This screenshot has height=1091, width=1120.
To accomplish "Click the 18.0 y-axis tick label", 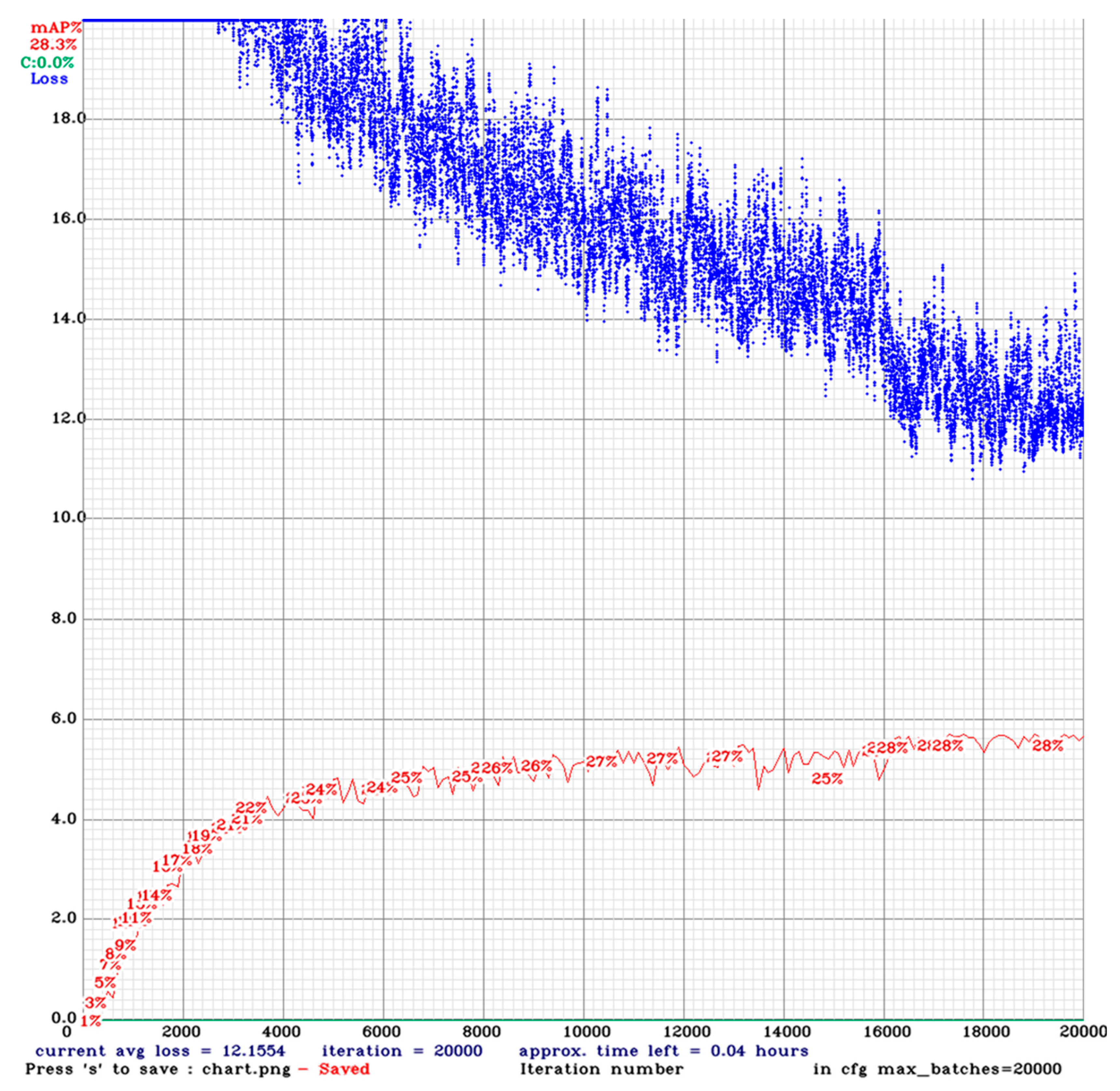I will (68, 118).
